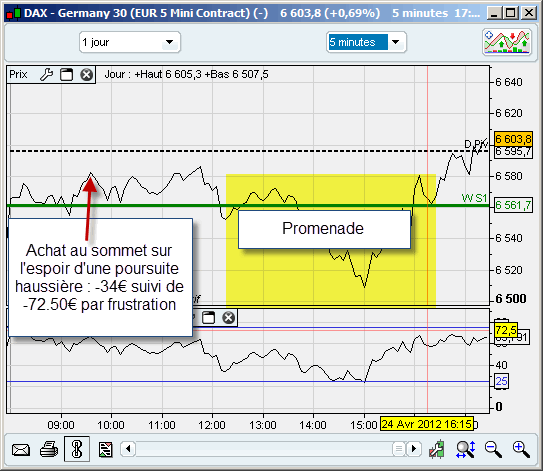The image size is (543, 471).
Task: Click the zoom out magnifier
Action: click(493, 450)
